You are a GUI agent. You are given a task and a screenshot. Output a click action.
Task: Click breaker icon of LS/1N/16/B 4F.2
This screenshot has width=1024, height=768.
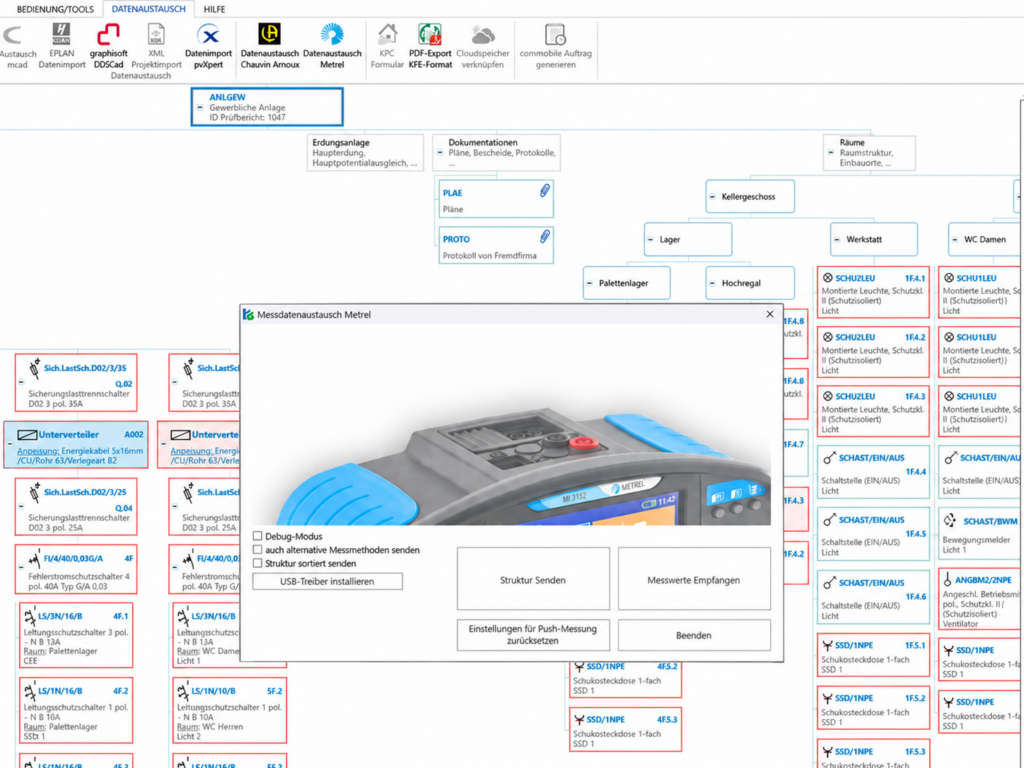(x=29, y=690)
